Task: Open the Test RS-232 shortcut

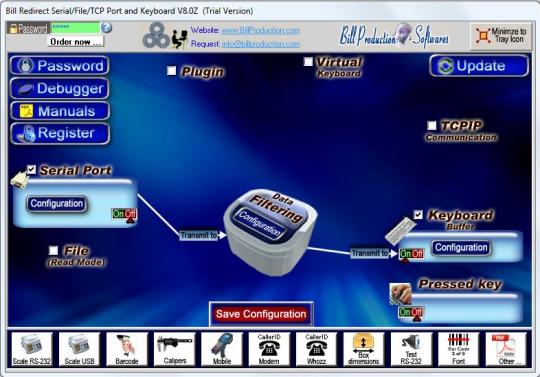Action: click(411, 349)
